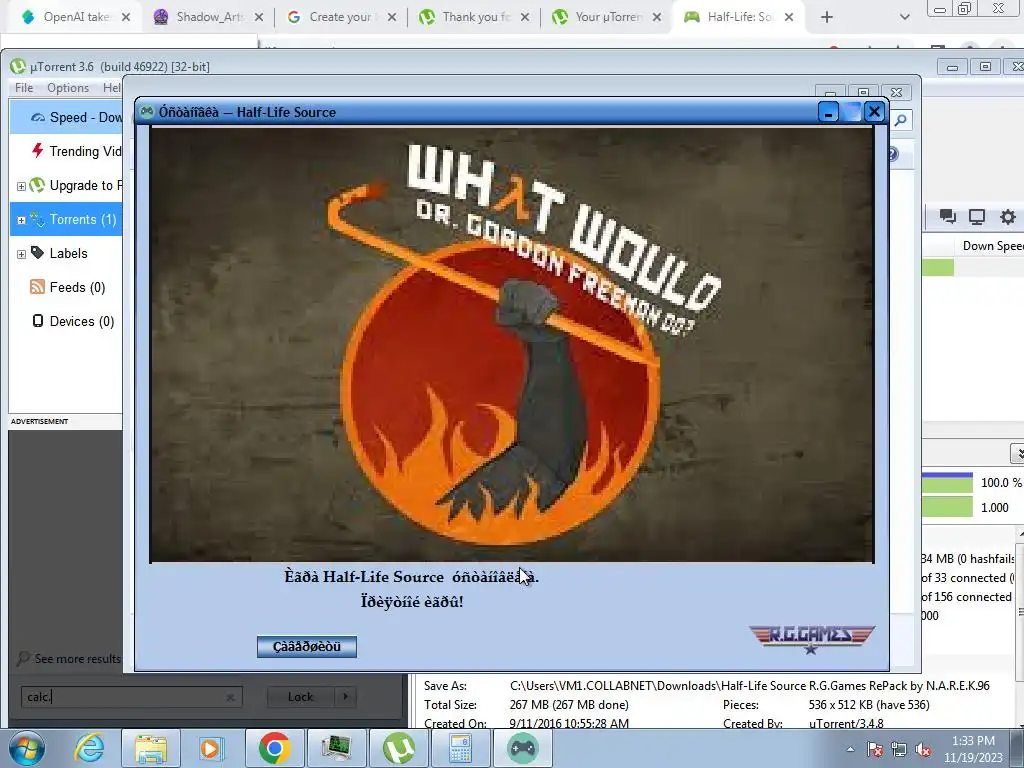The height and width of the screenshot is (768, 1024).
Task: Open the arrow next to Lock button
Action: 345,697
